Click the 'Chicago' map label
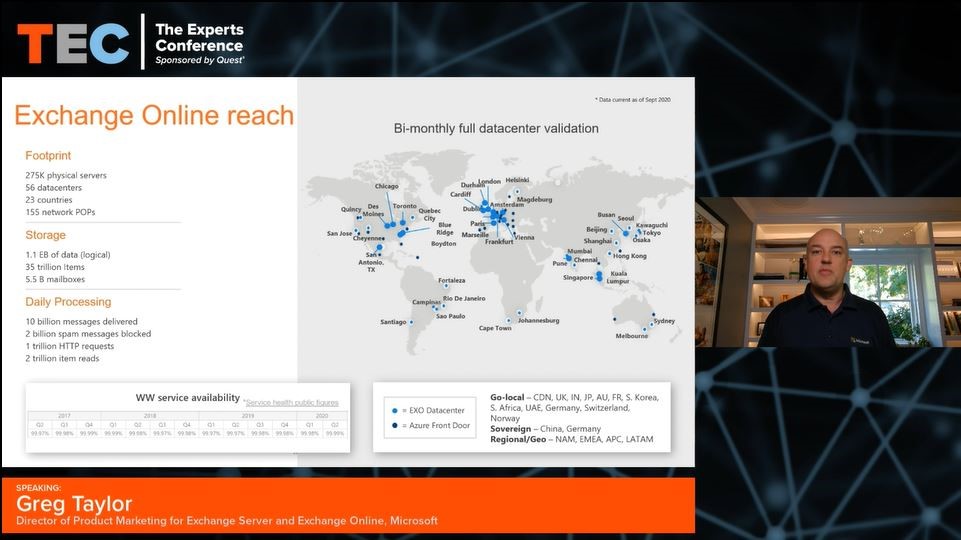Viewport: 961px width, 540px height. (x=387, y=186)
